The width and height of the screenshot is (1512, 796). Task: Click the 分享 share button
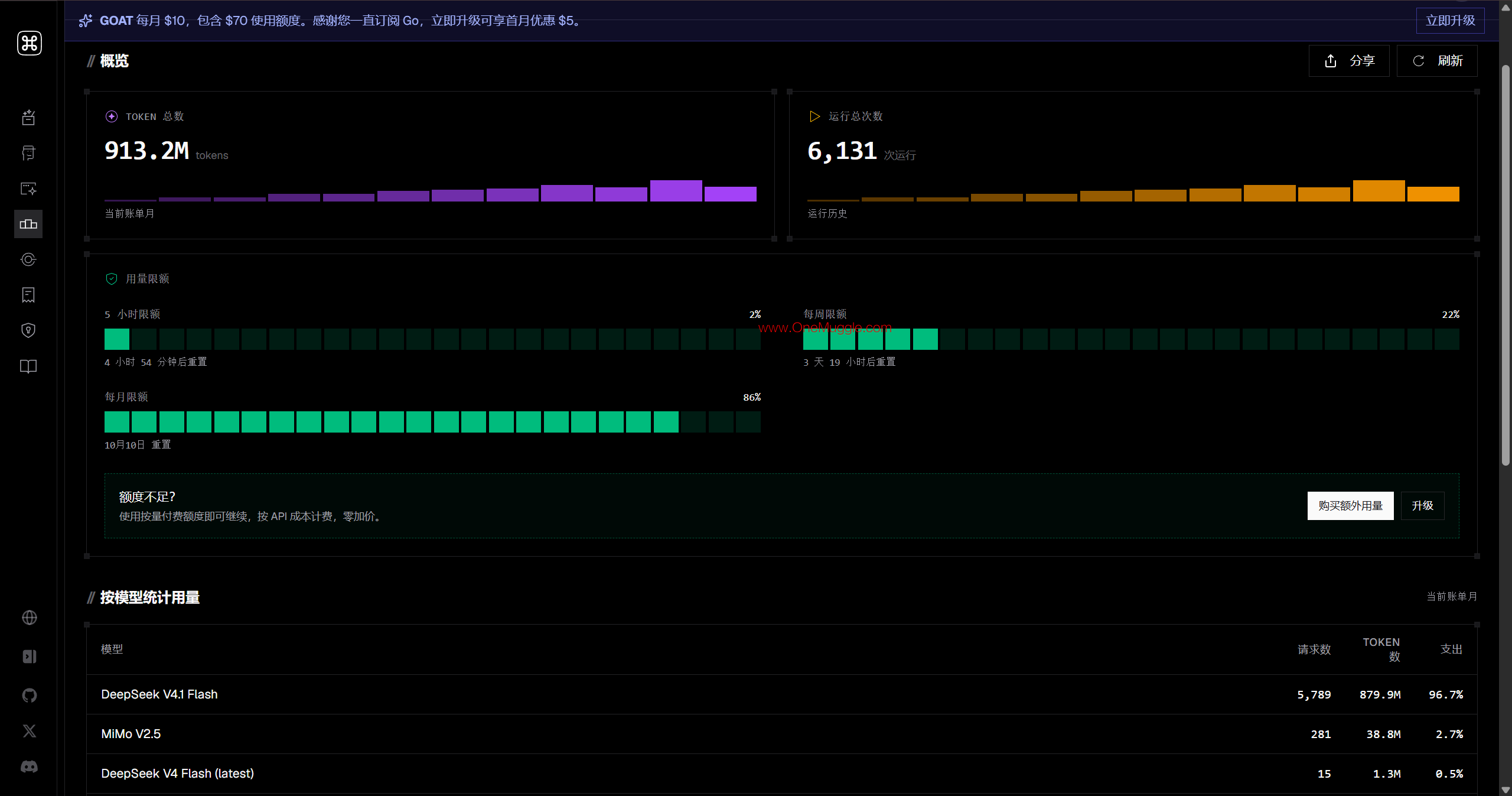coord(1349,61)
